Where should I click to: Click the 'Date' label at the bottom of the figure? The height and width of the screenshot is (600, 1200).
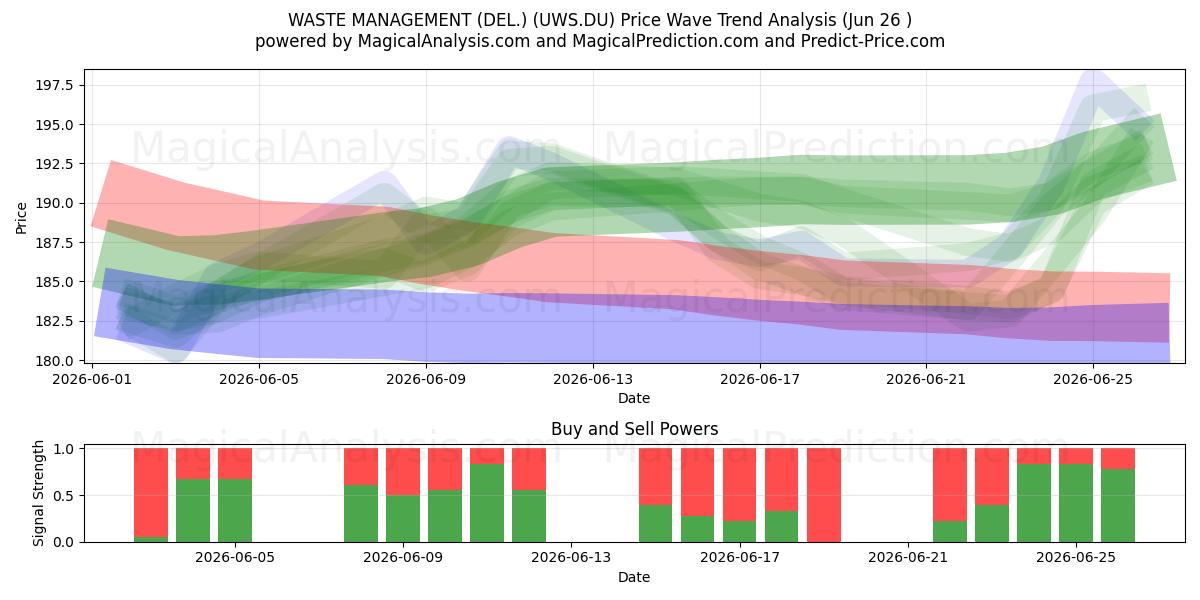click(x=634, y=577)
